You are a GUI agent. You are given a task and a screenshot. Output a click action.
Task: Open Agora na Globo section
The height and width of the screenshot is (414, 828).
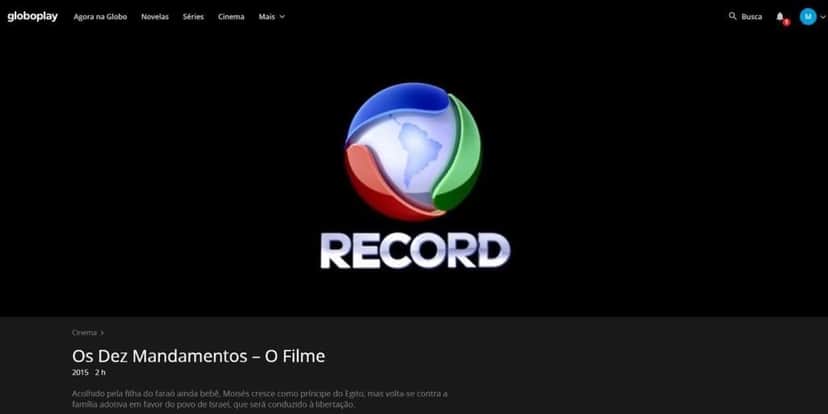click(100, 16)
